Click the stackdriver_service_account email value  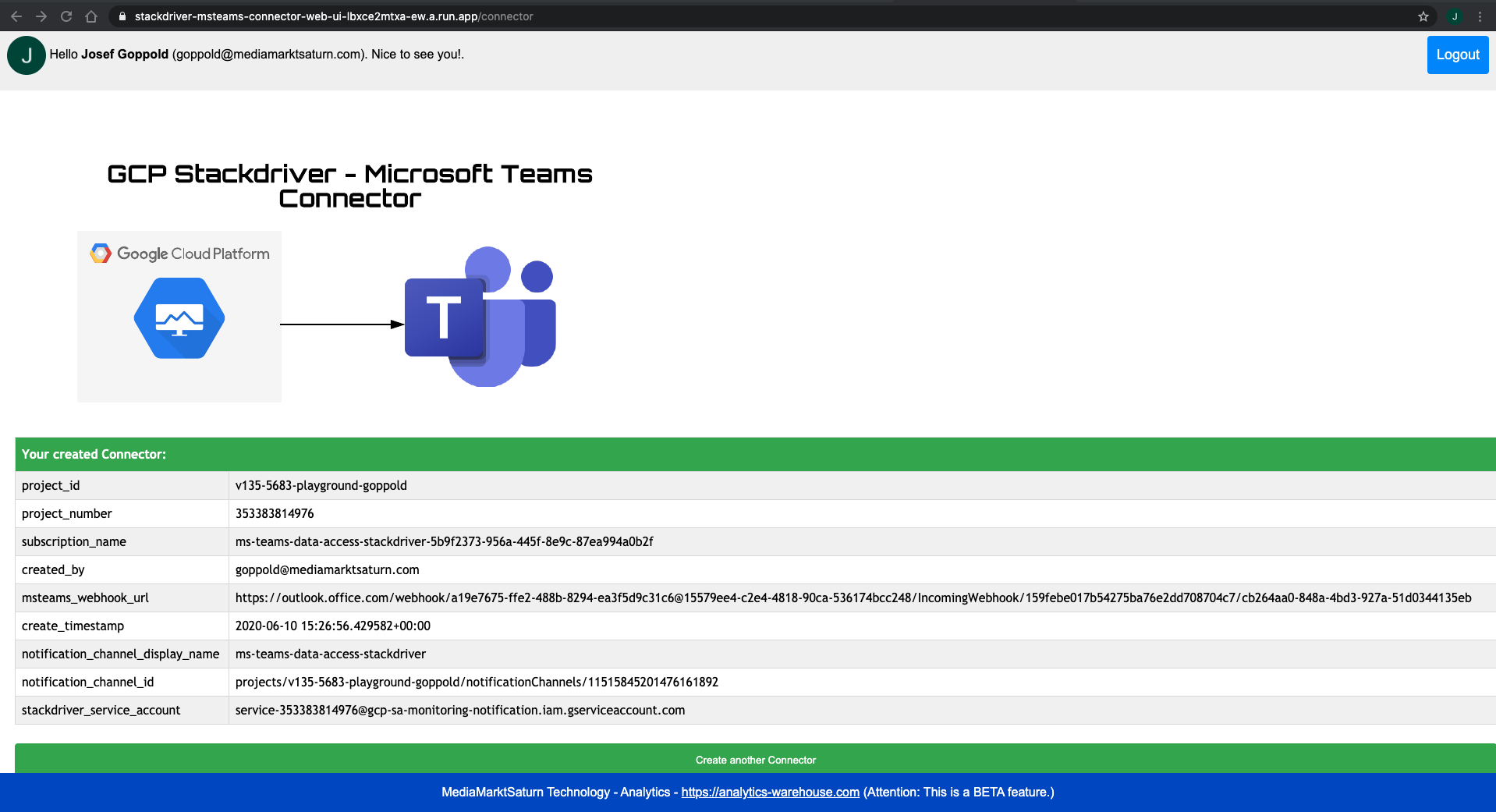[x=460, y=710]
